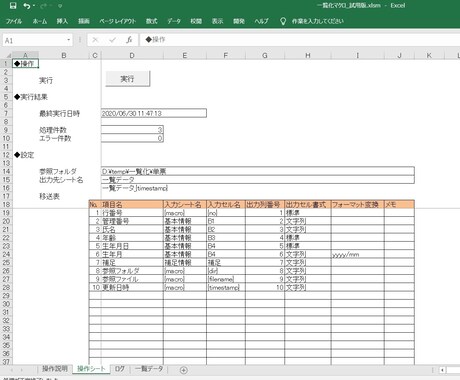This screenshot has height=380, width=460.
Task: Switch to the データ ribbon tab
Action: [x=174, y=21]
